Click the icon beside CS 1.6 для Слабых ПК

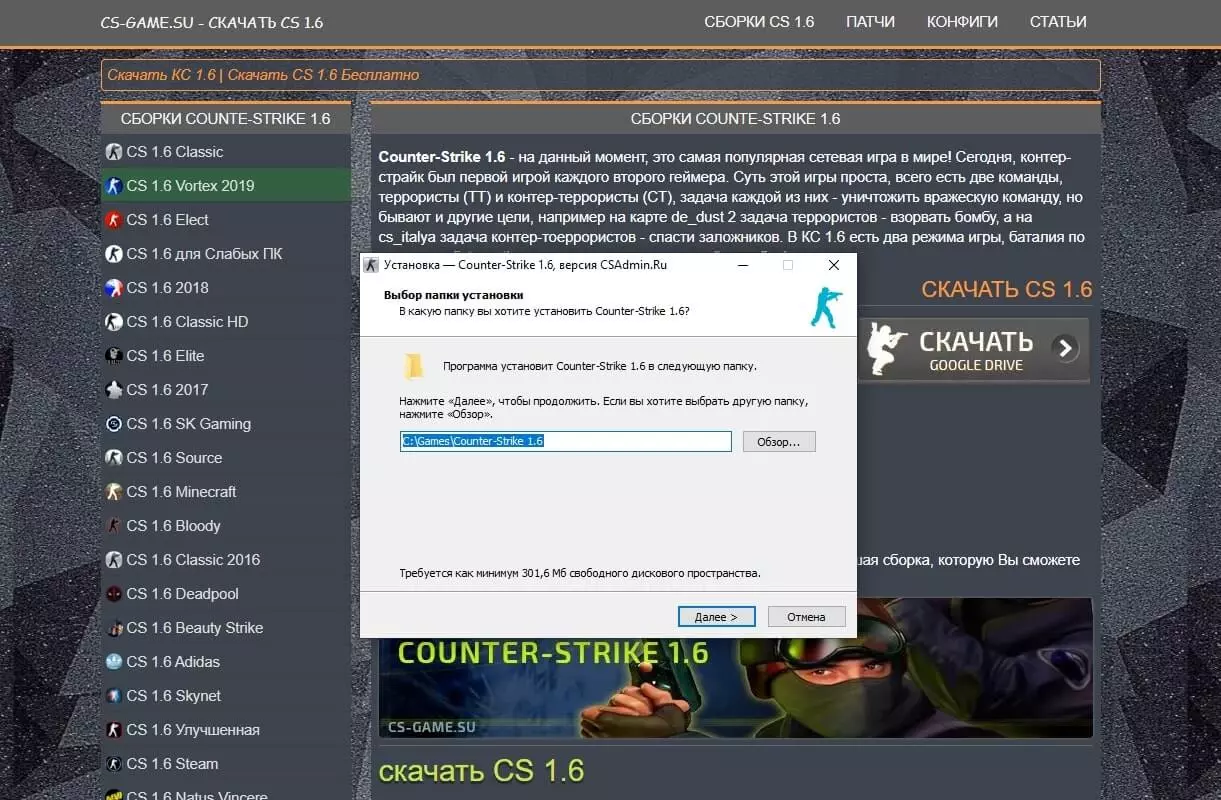[113, 254]
